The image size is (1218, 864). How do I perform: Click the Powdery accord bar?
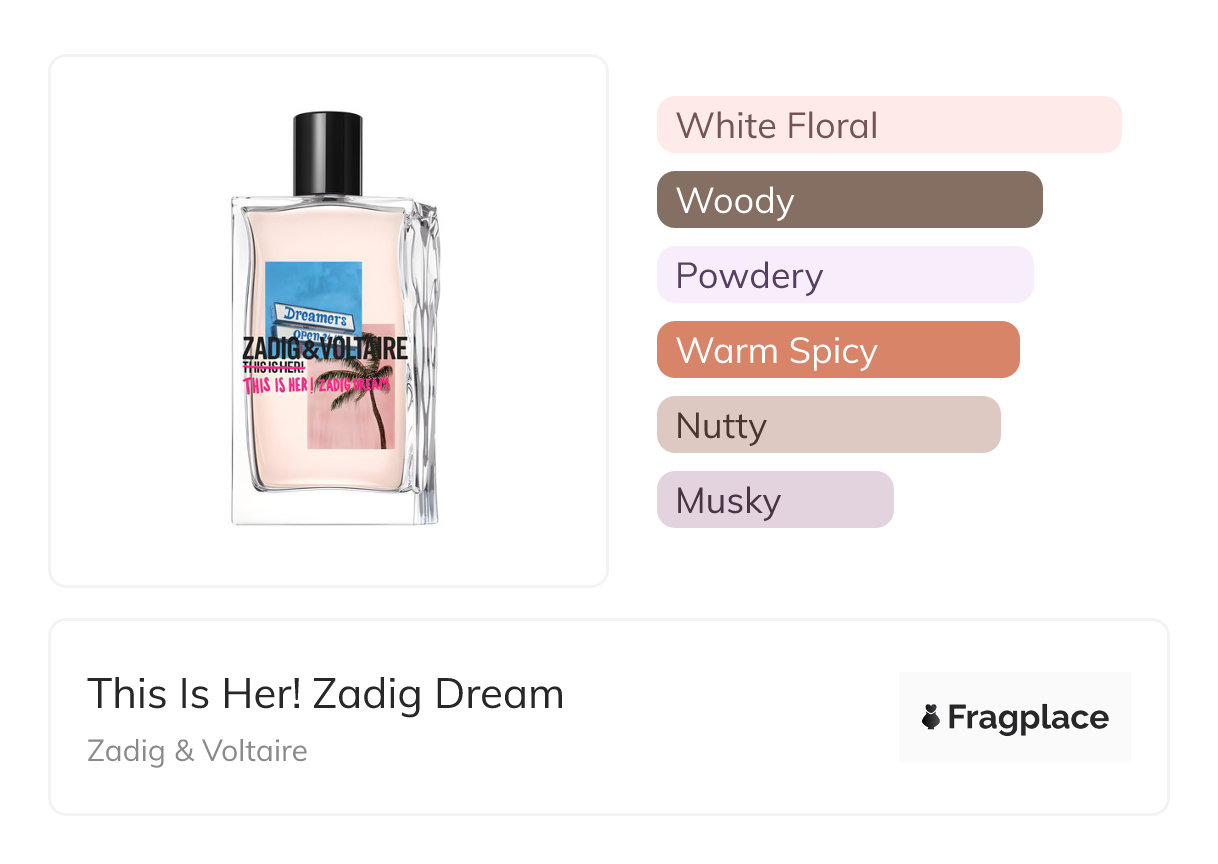point(845,275)
